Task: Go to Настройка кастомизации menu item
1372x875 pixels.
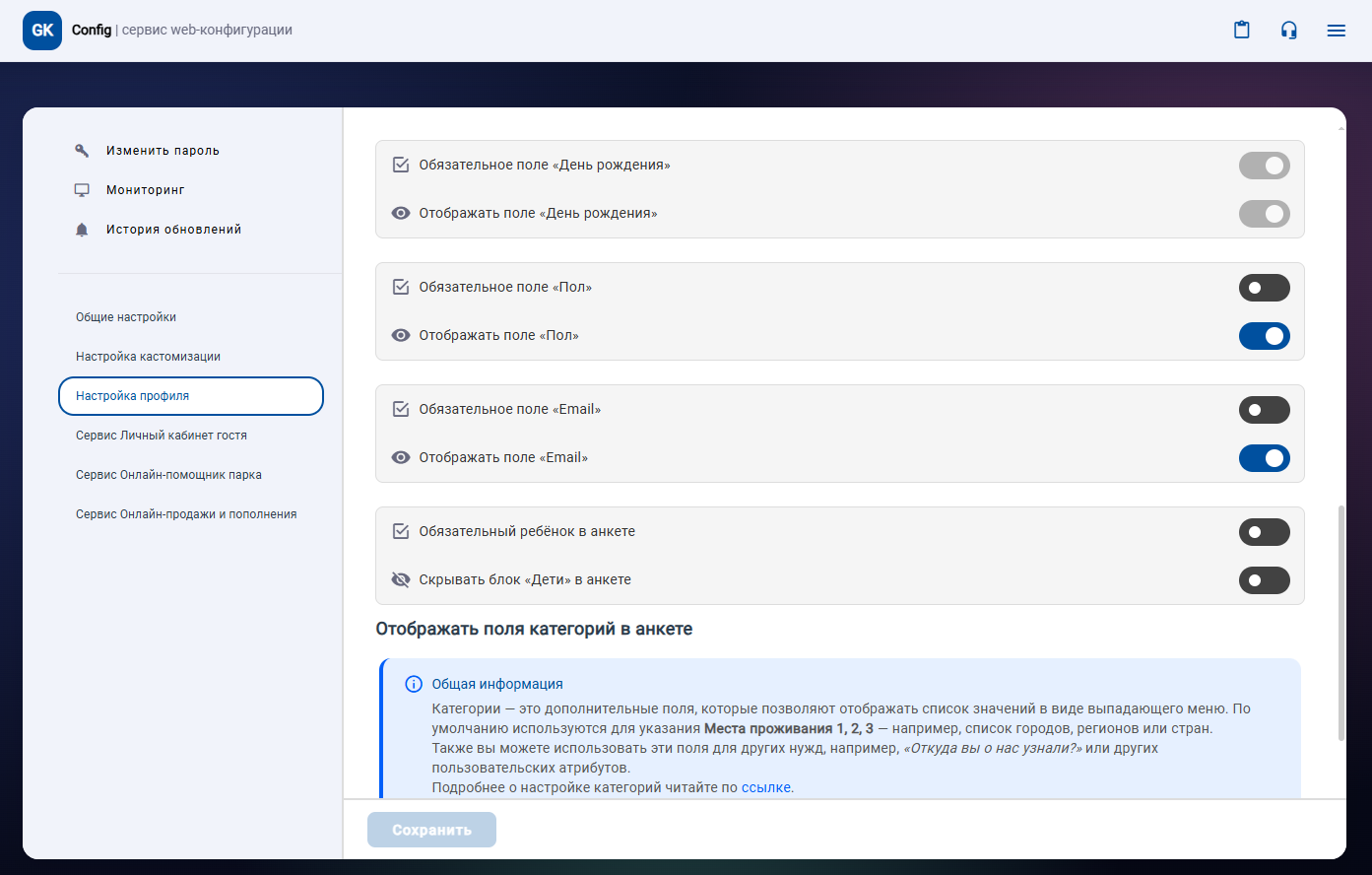Action: pyautogui.click(x=148, y=357)
